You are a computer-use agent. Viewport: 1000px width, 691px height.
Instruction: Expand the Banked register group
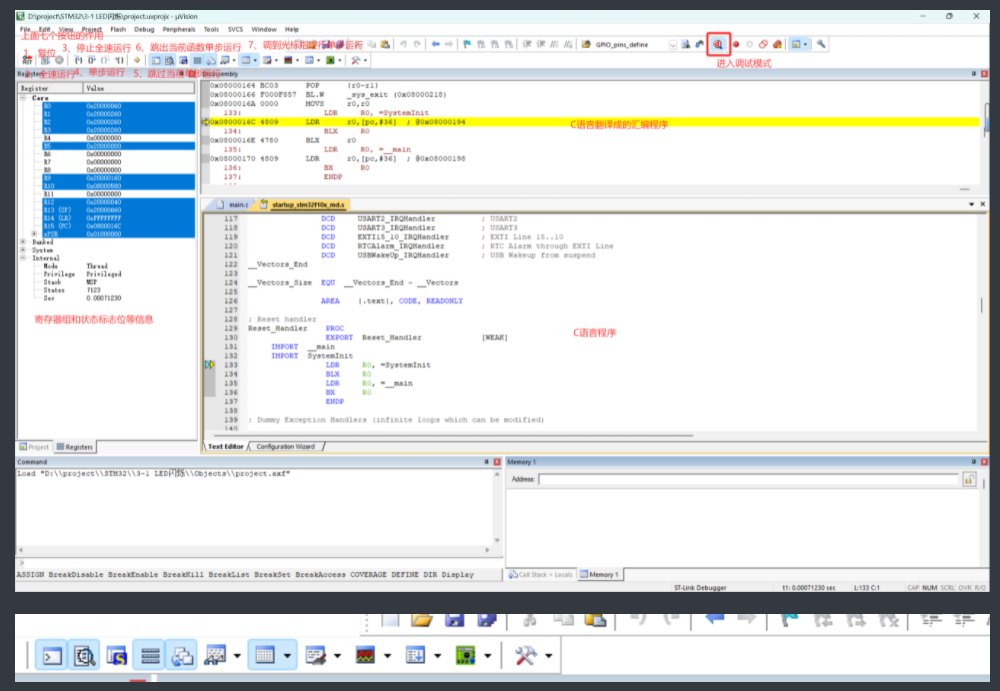pyautogui.click(x=23, y=242)
